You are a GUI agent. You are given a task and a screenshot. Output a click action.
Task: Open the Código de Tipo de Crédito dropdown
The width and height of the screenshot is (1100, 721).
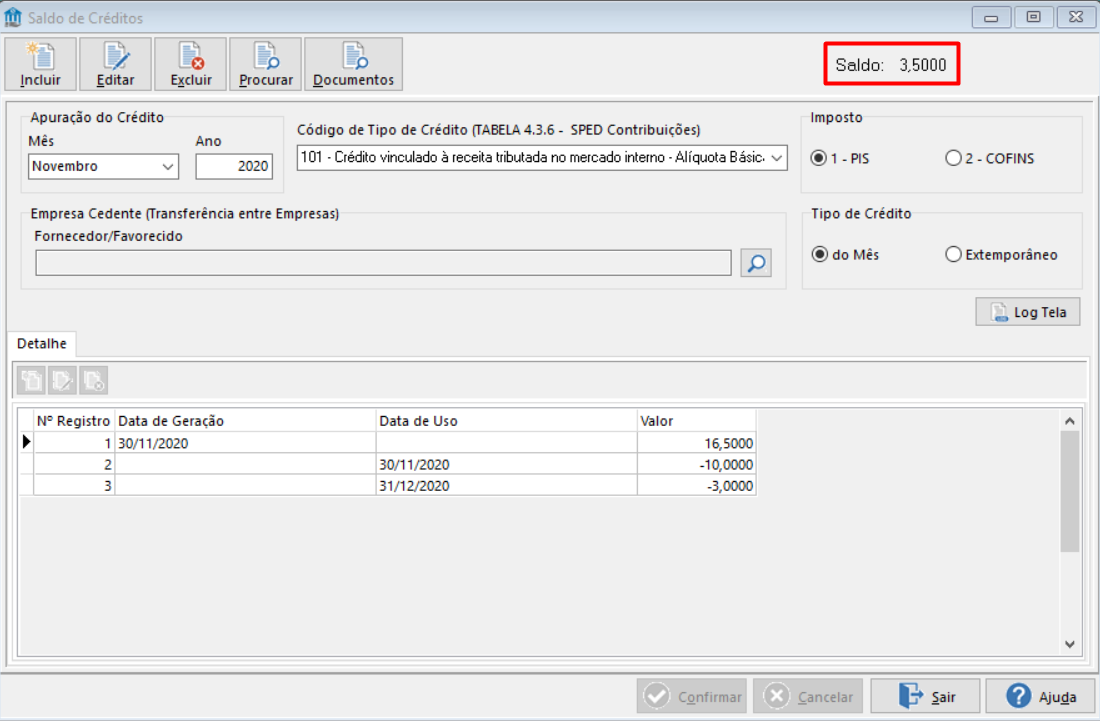[x=777, y=158]
